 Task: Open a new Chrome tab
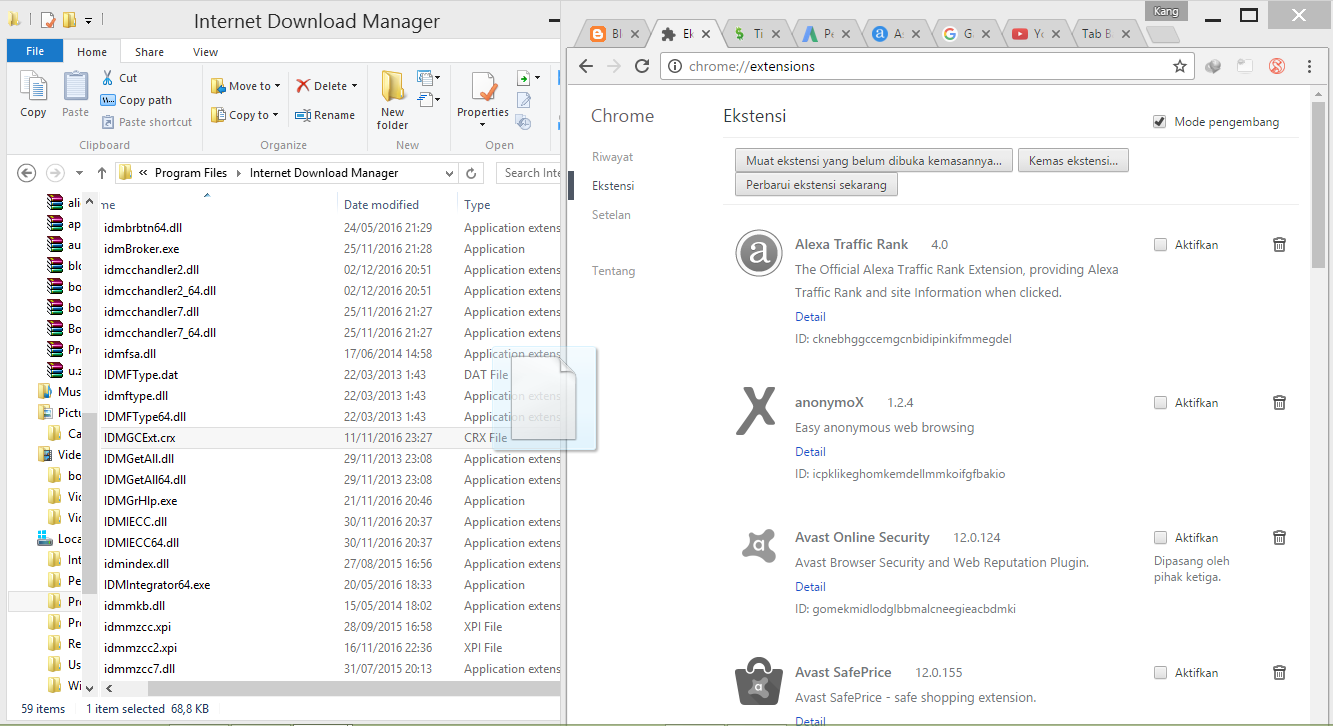(x=1162, y=35)
